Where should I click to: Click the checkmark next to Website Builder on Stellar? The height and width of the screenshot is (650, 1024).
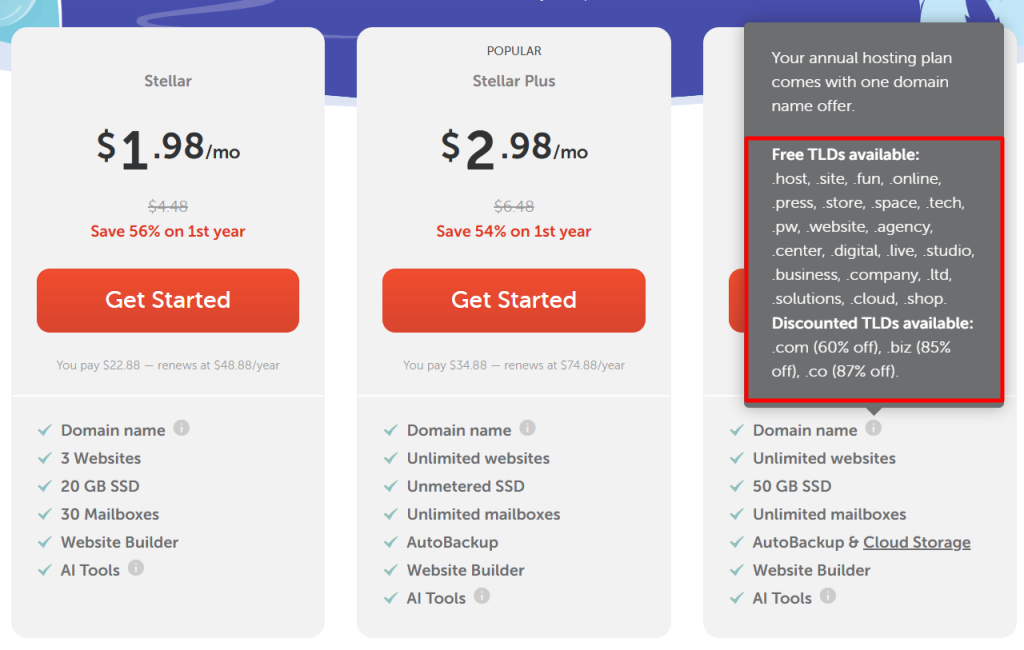click(x=44, y=542)
